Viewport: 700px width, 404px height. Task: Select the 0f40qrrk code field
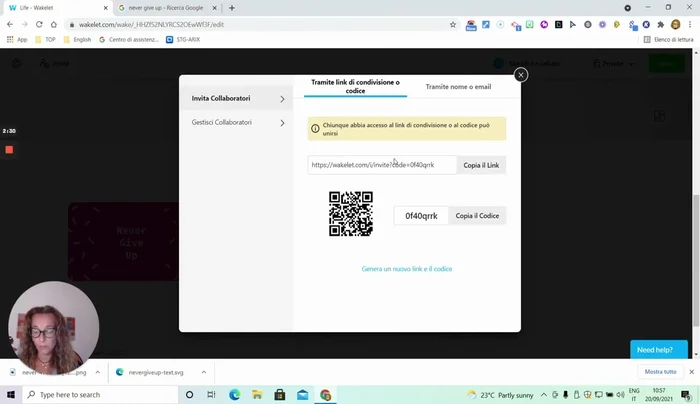point(421,216)
